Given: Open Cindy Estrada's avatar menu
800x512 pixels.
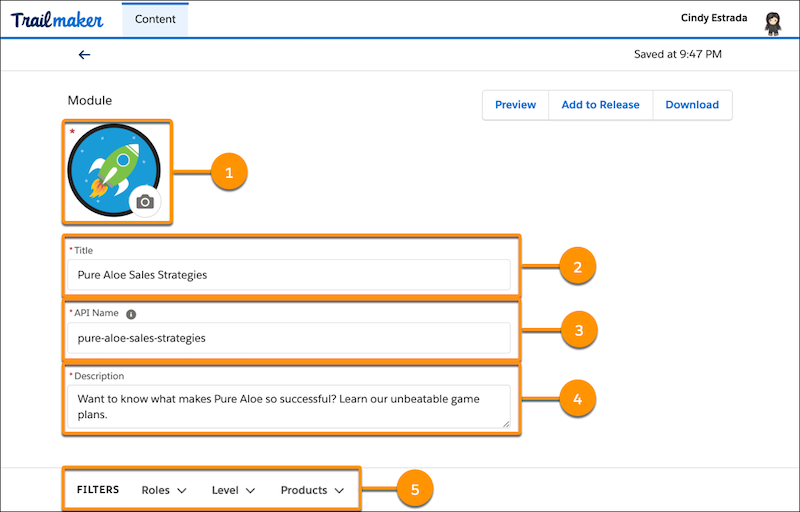Looking at the screenshot, I should (x=772, y=23).
